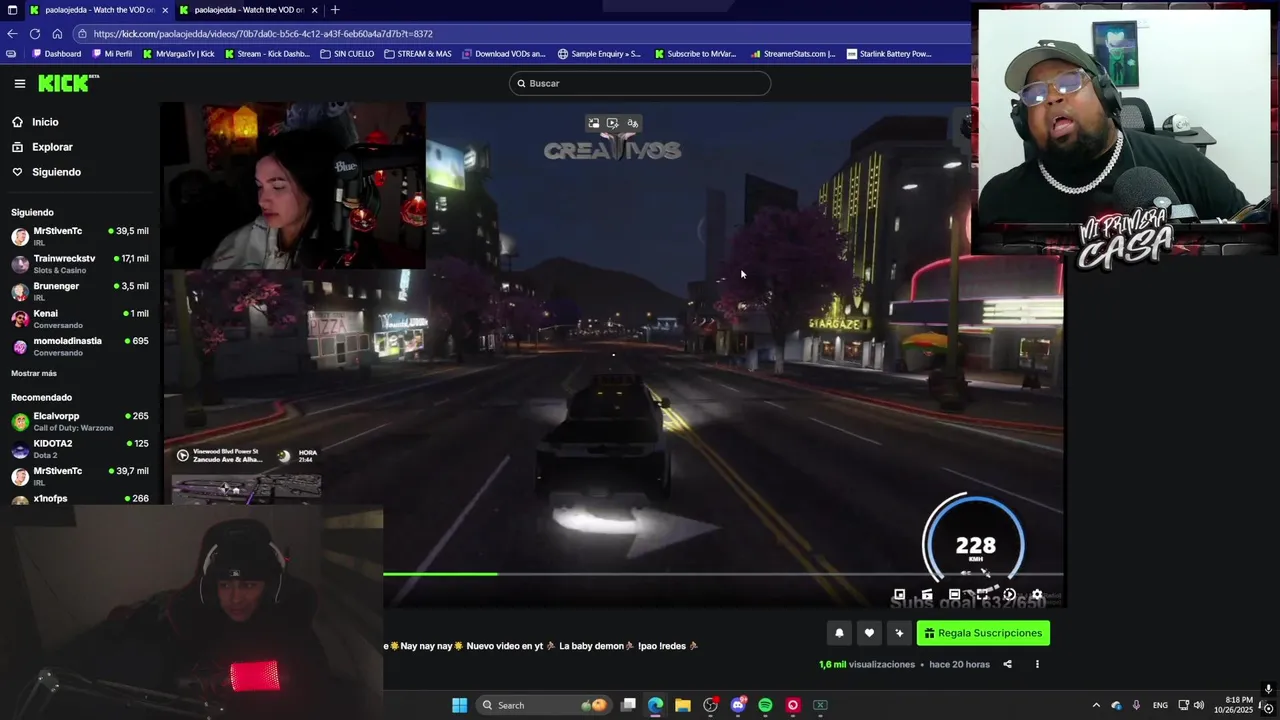The image size is (1280, 720).
Task: Click the taskbar Search box
Action: pyautogui.click(x=543, y=705)
